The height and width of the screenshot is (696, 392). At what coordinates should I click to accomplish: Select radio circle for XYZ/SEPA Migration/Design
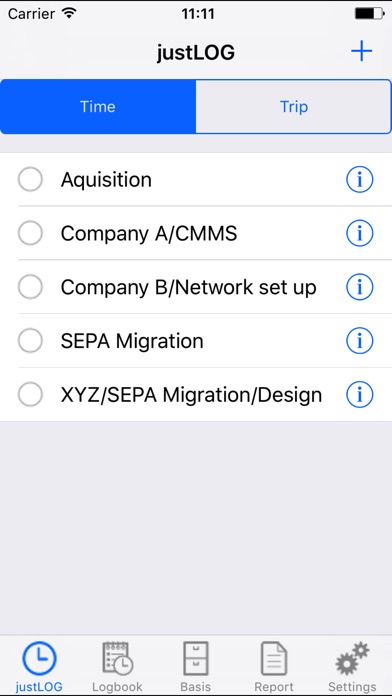coord(30,394)
